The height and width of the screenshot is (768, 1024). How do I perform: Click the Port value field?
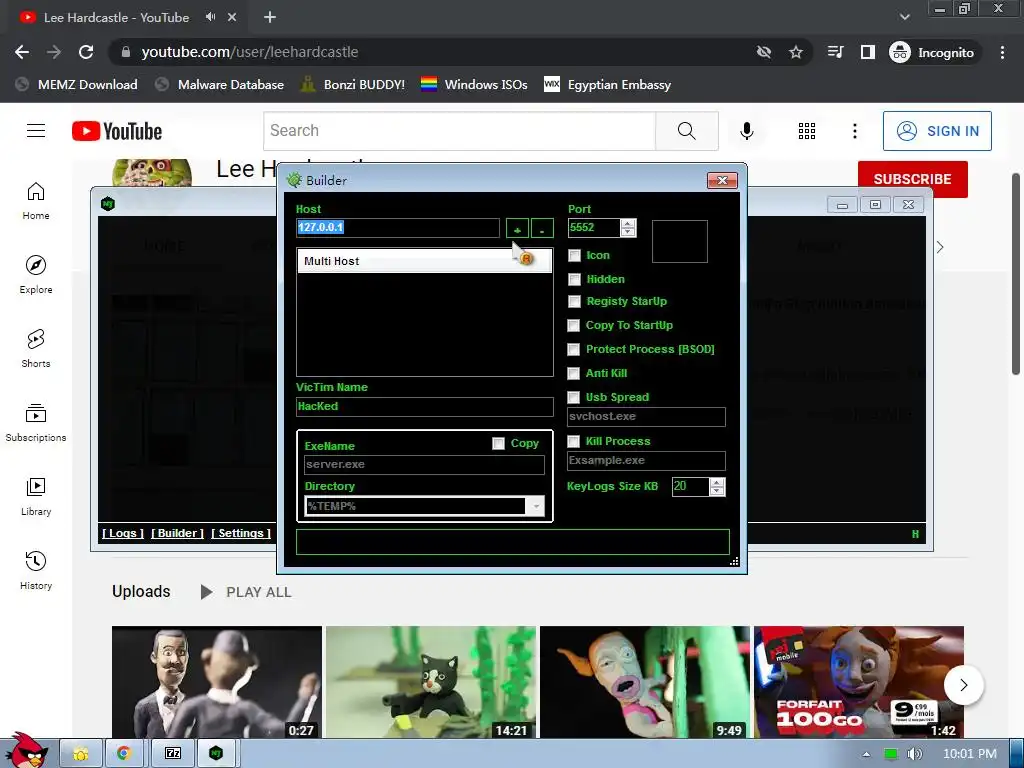pyautogui.click(x=594, y=228)
